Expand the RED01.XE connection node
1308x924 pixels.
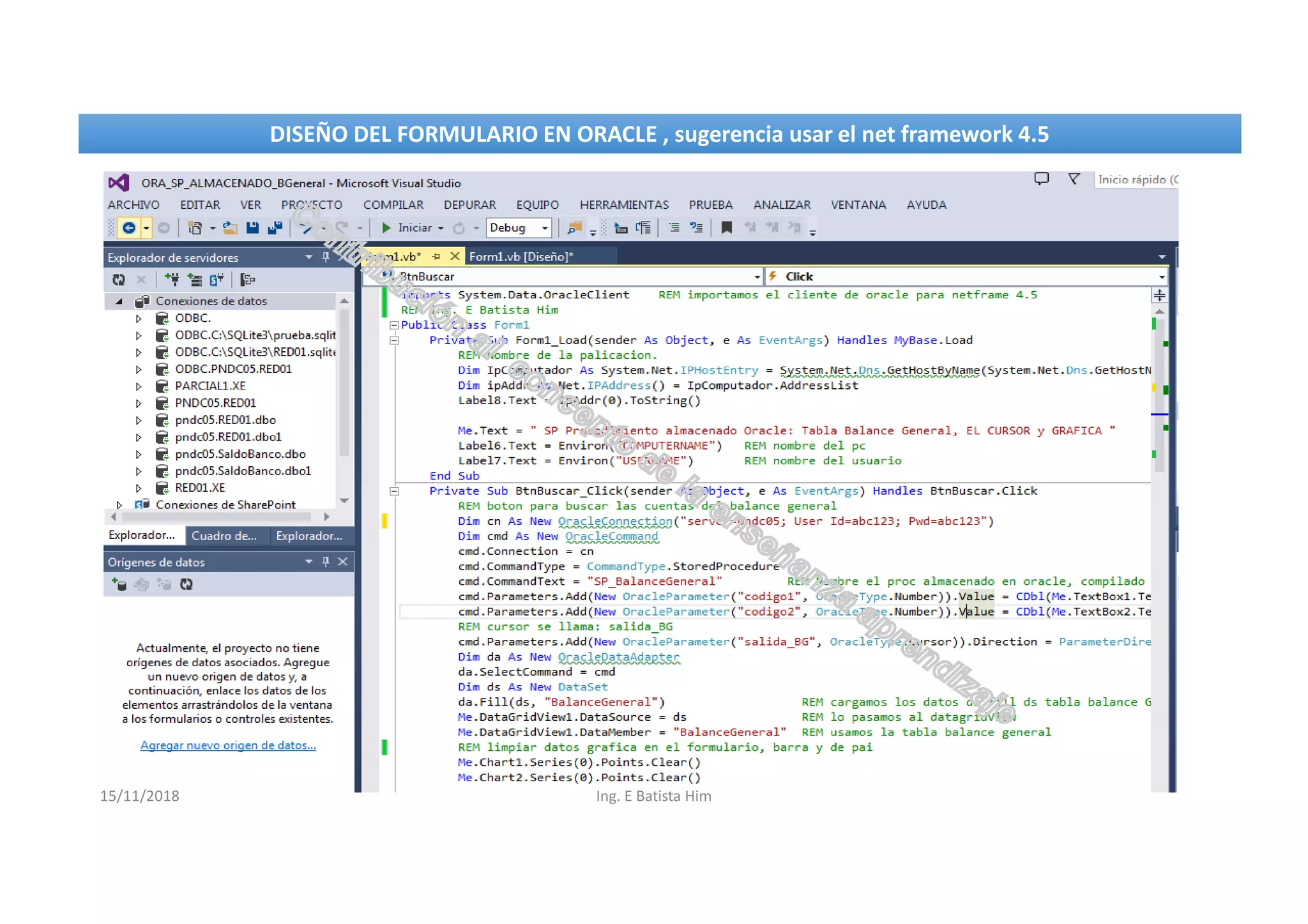pos(139,488)
